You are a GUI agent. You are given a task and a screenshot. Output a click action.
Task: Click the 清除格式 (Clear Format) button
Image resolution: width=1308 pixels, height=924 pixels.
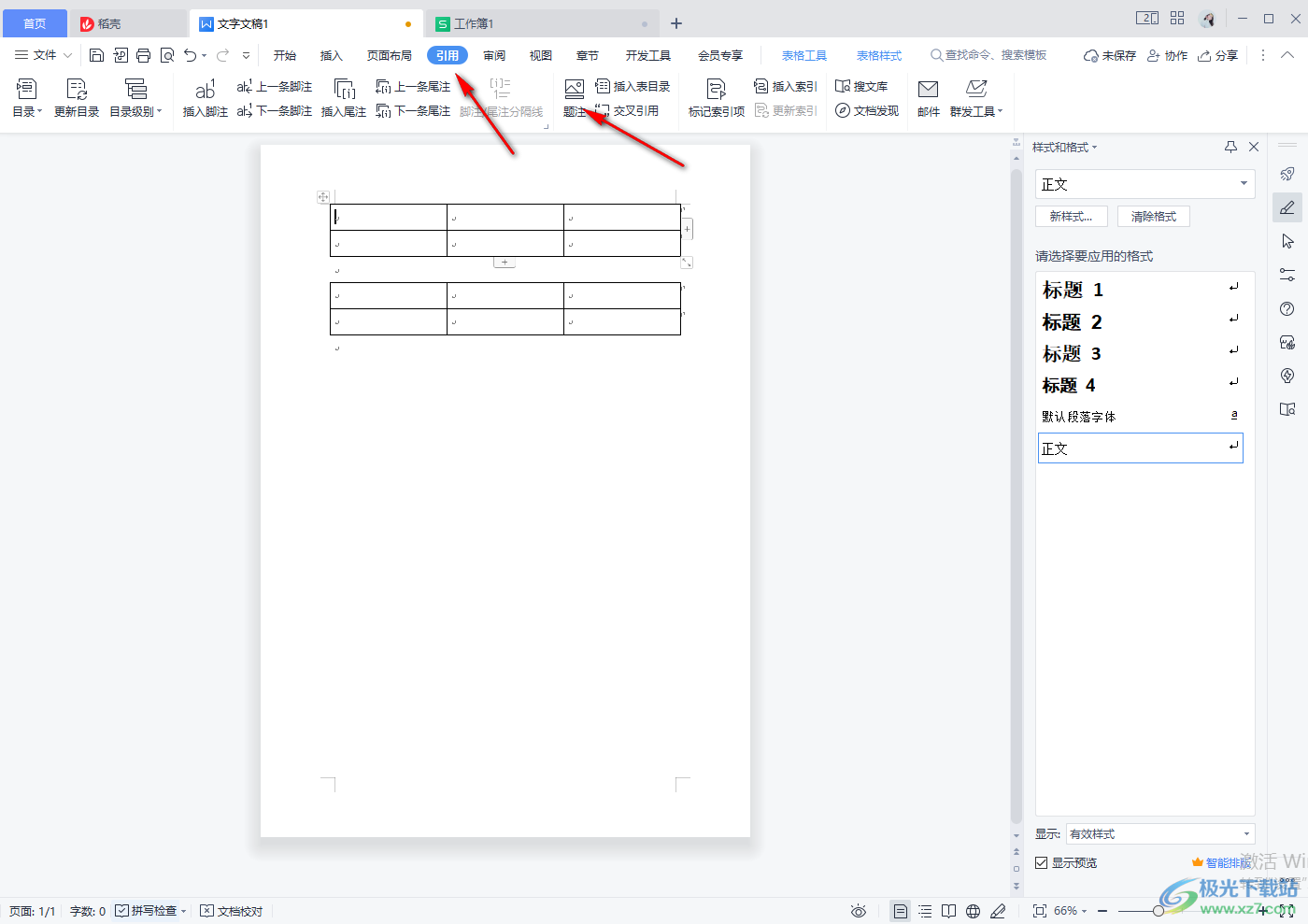click(x=1154, y=216)
